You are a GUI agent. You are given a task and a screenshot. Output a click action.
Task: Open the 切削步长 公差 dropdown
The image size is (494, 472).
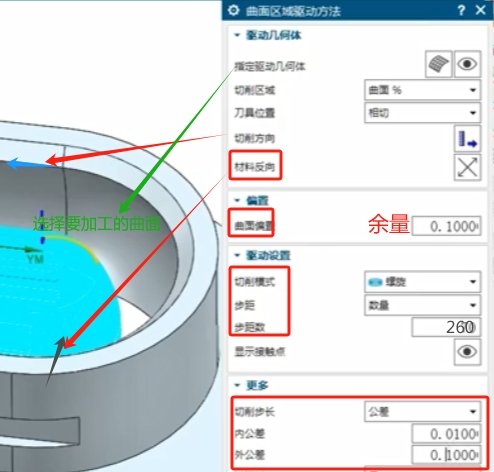coord(423,412)
